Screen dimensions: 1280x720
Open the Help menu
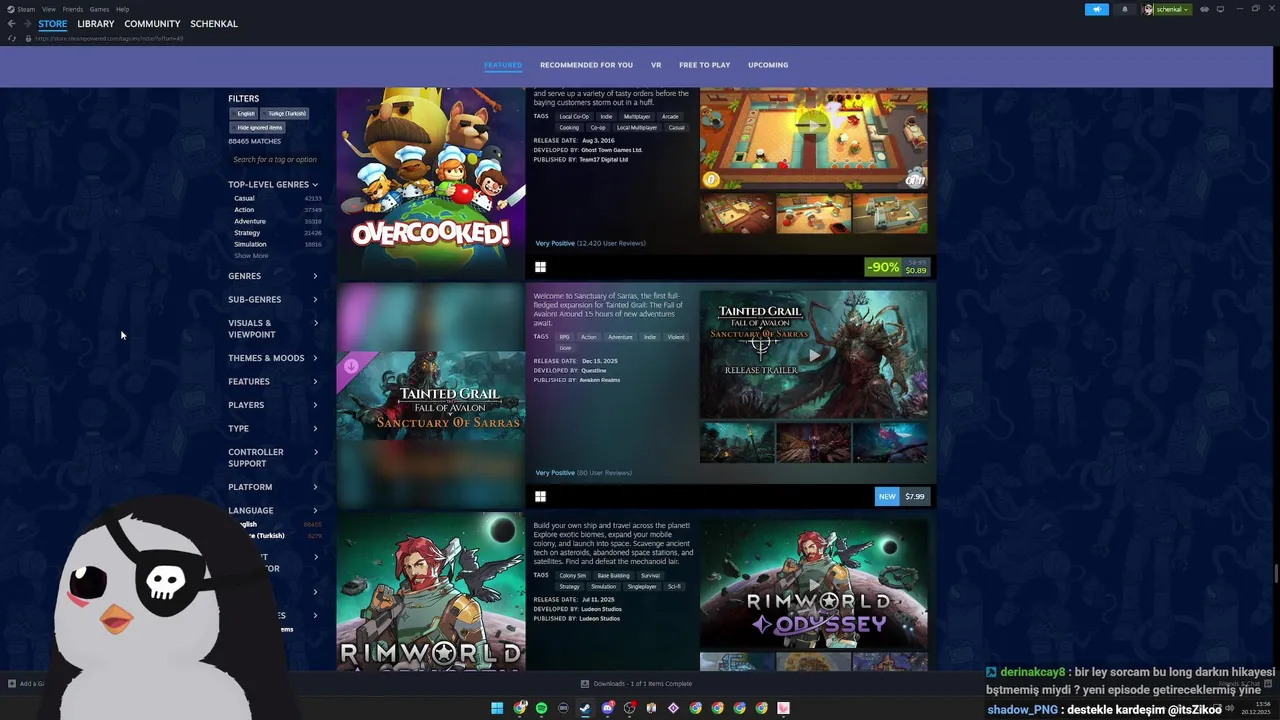pos(122,9)
